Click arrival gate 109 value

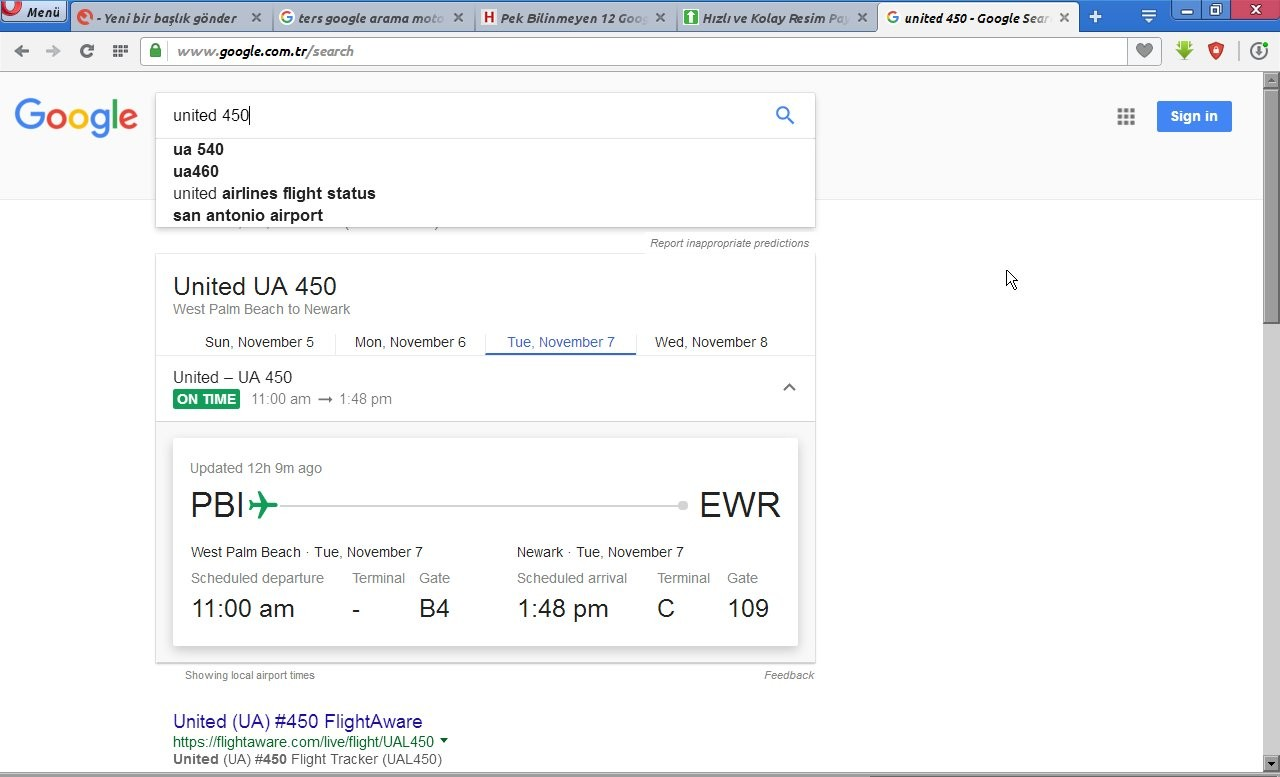748,608
